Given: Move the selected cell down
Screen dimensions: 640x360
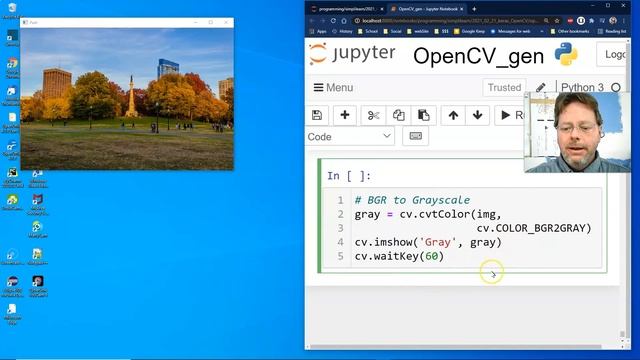Looking at the screenshot, I should (x=478, y=116).
